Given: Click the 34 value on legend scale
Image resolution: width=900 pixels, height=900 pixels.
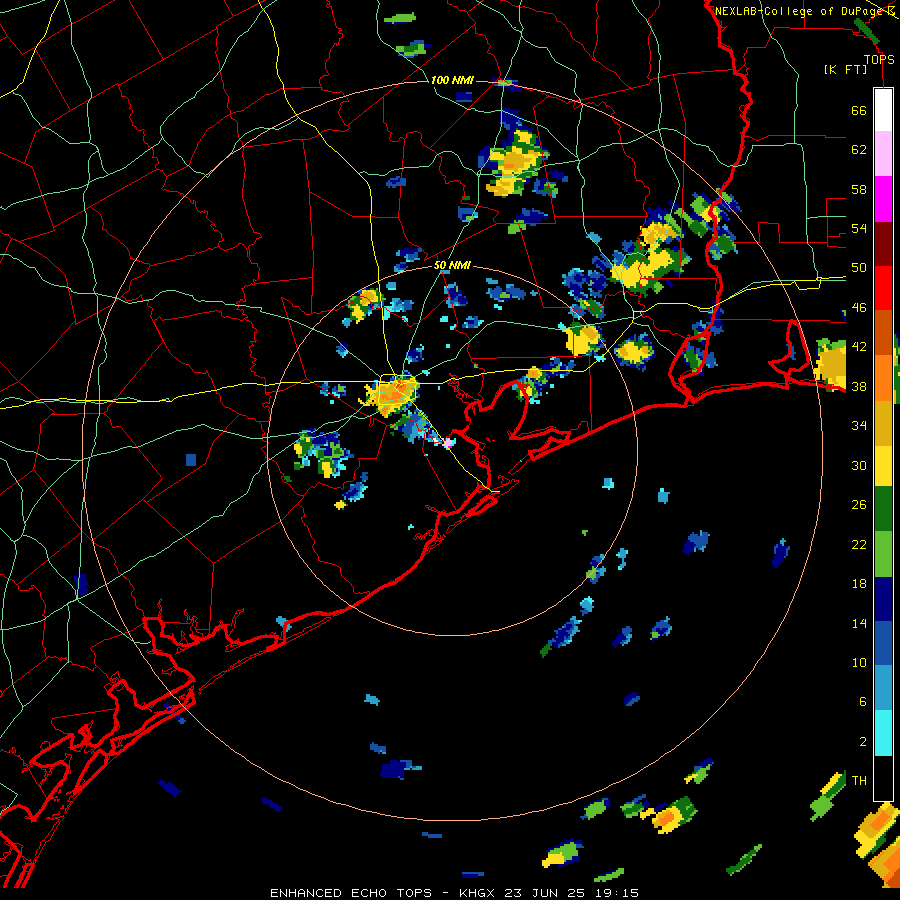Looking at the screenshot, I should click(859, 426).
